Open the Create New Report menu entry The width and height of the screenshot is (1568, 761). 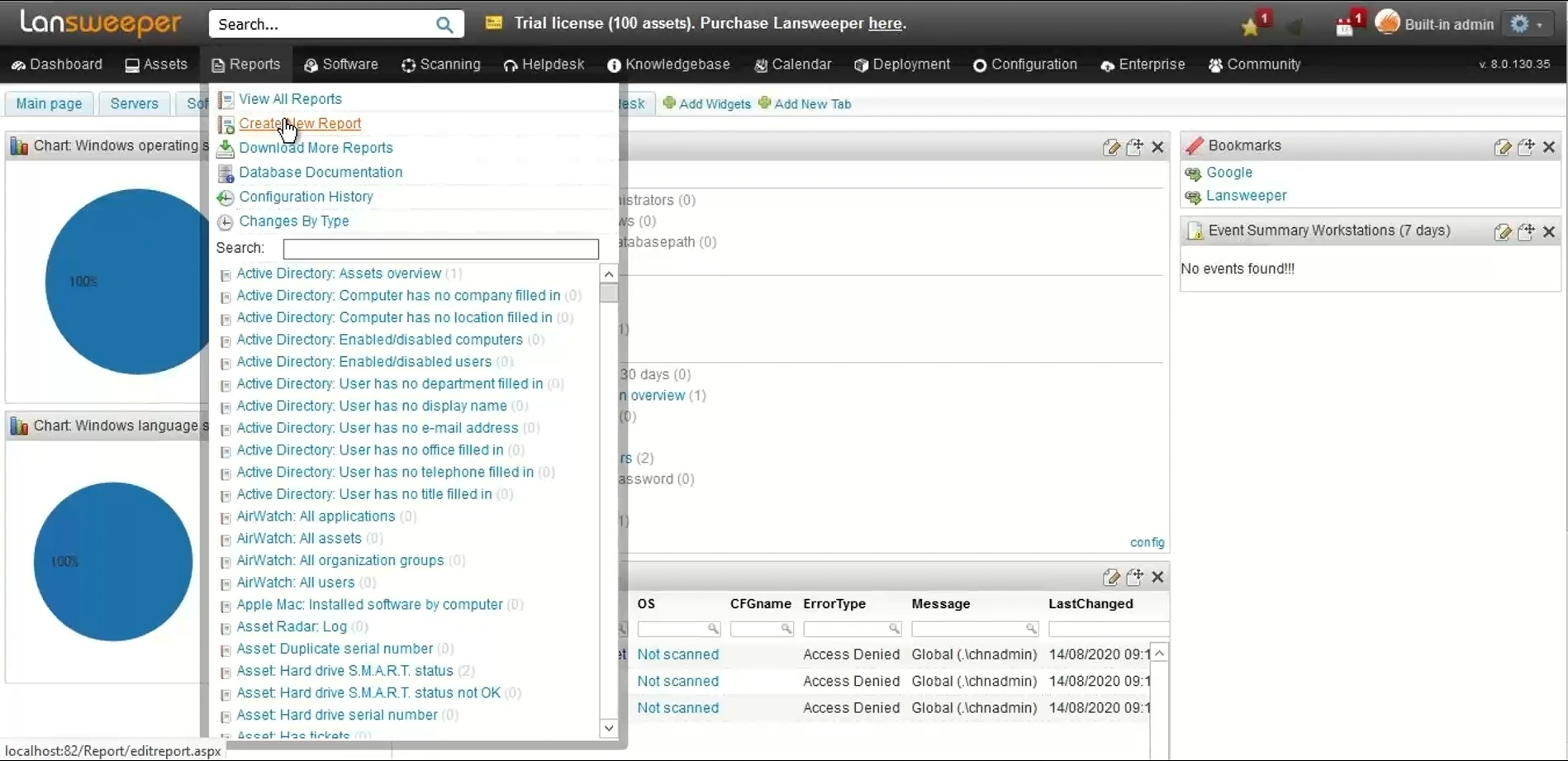click(x=300, y=123)
